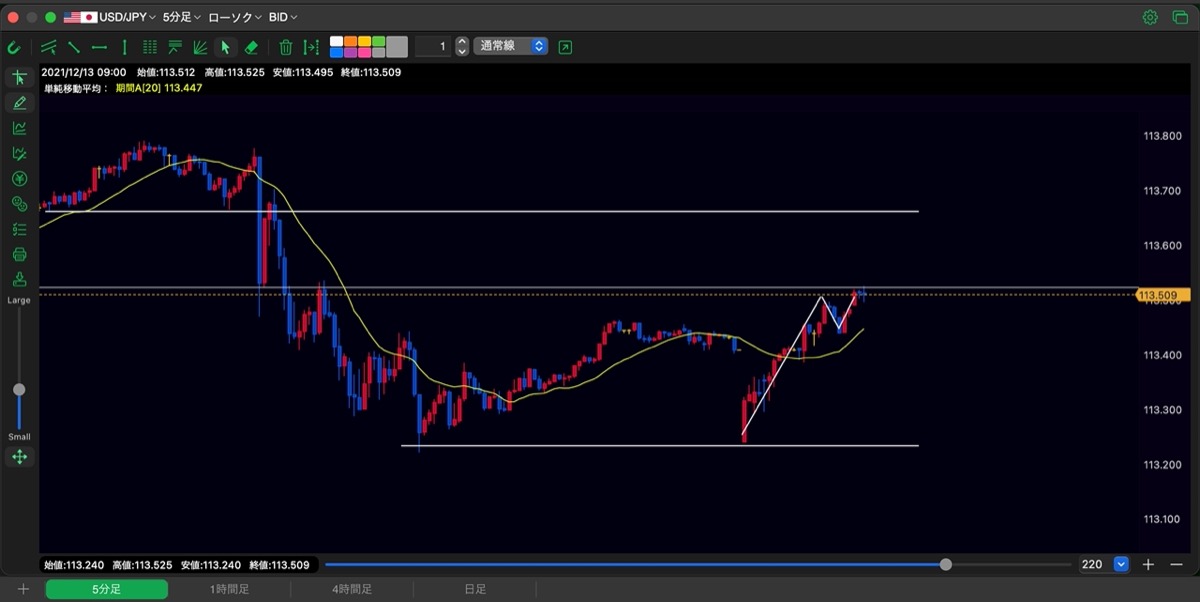Click the trash can delete icon
This screenshot has height=602, width=1200.
[285, 47]
